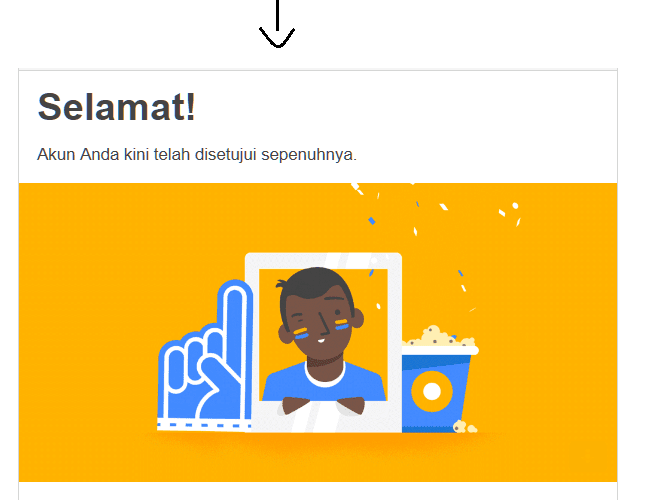Click the man's blue shirt
This screenshot has width=671, height=500.
[x=324, y=381]
